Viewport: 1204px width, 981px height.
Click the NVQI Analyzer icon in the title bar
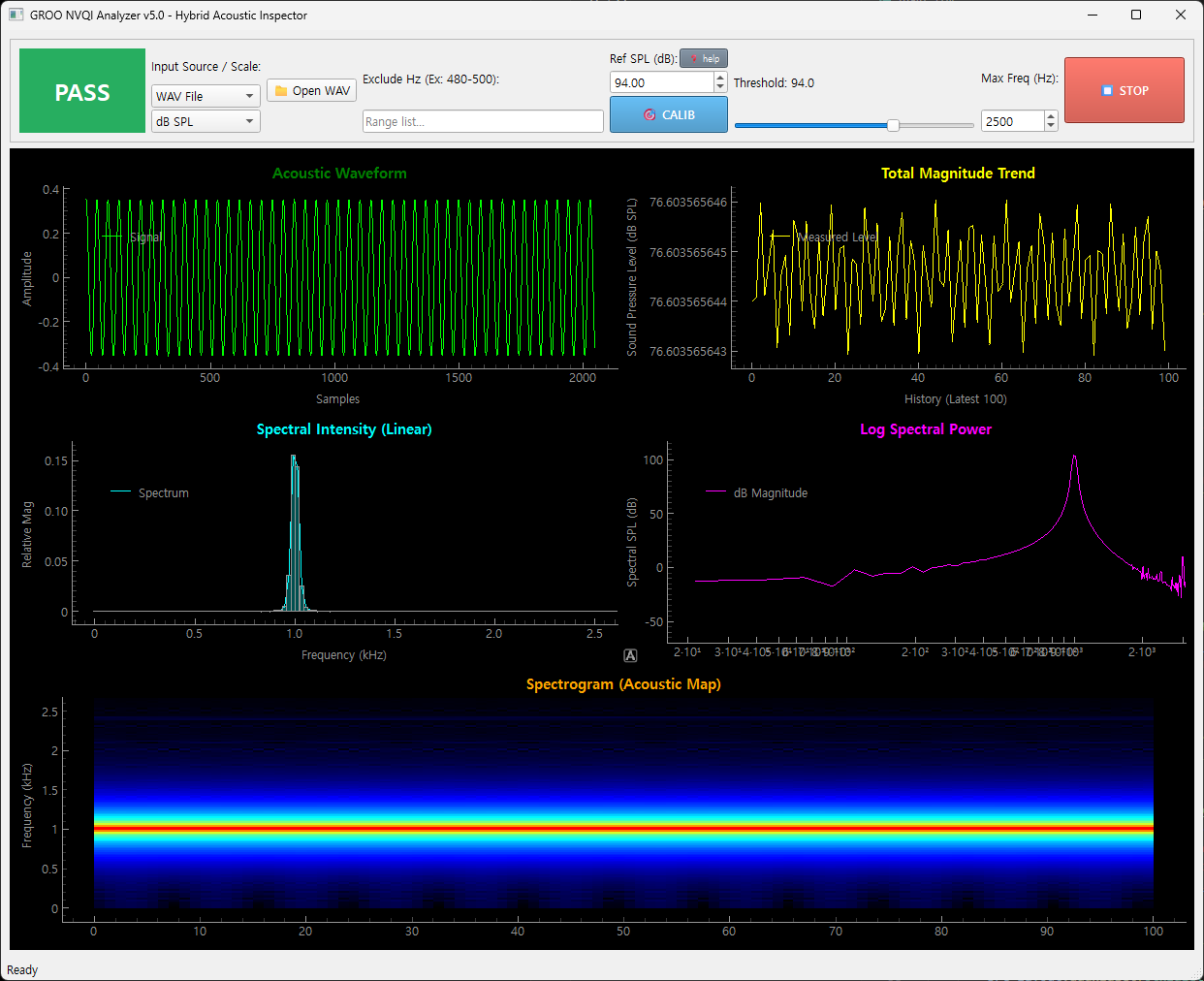pyautogui.click(x=16, y=15)
